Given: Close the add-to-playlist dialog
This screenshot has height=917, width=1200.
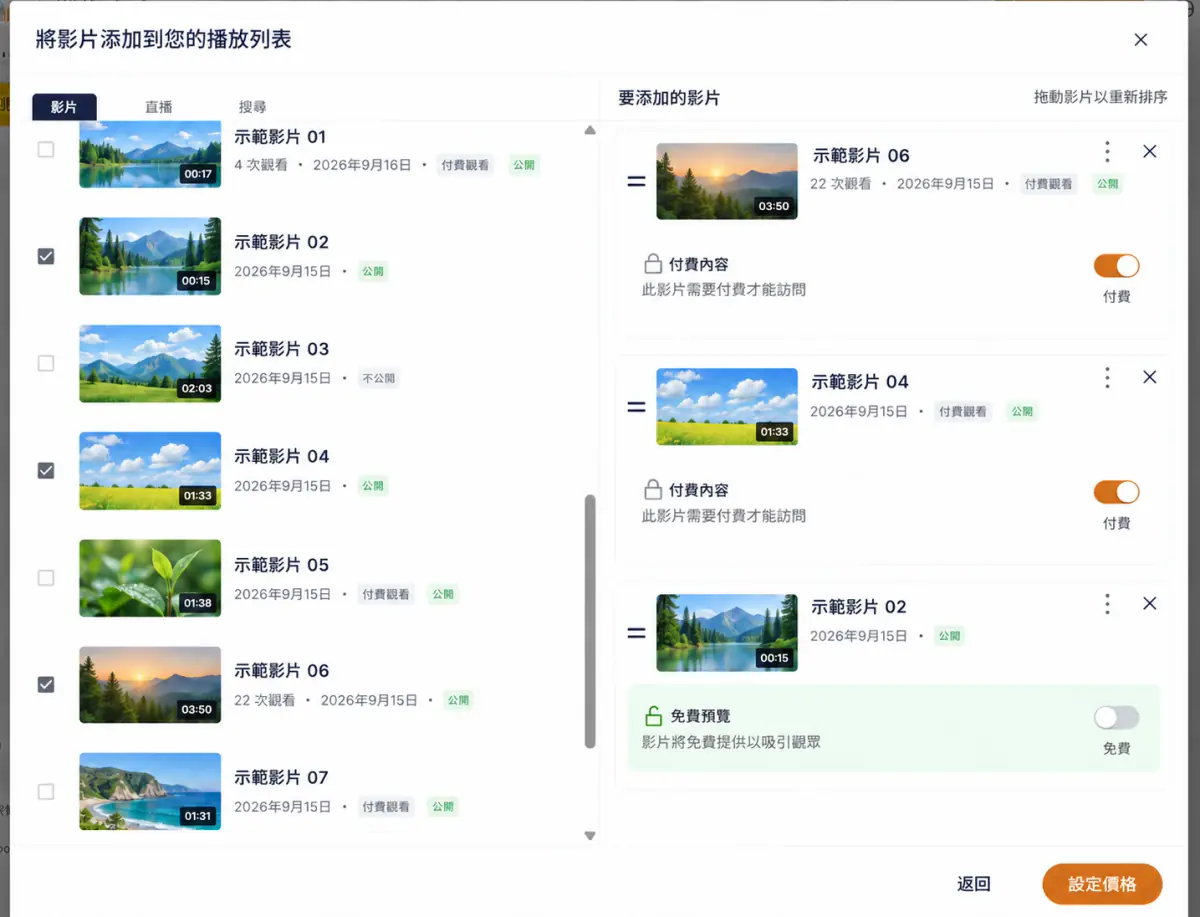Looking at the screenshot, I should [x=1141, y=40].
